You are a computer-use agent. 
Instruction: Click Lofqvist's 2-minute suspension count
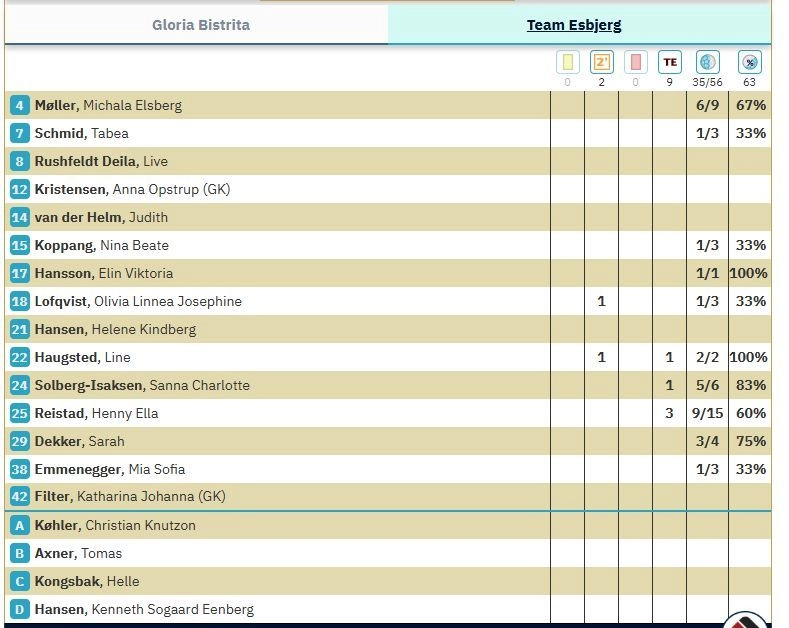[601, 301]
